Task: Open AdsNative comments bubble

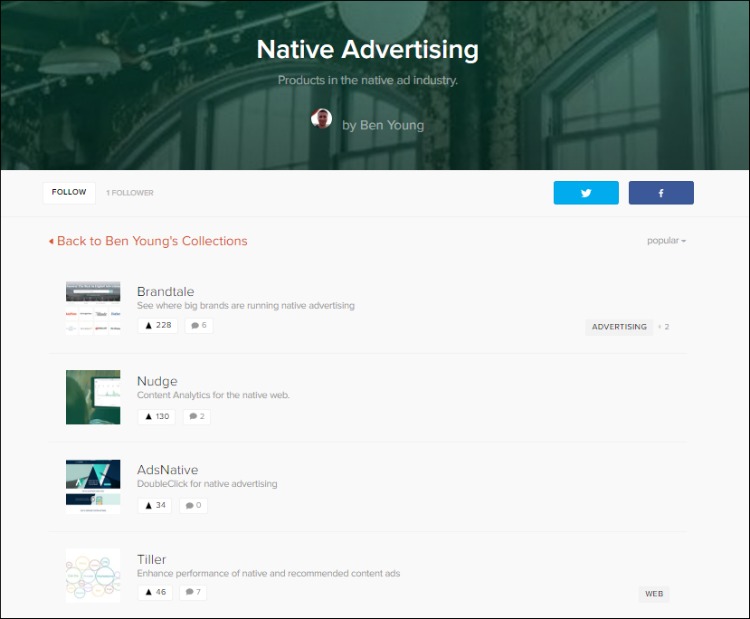Action: pos(193,505)
